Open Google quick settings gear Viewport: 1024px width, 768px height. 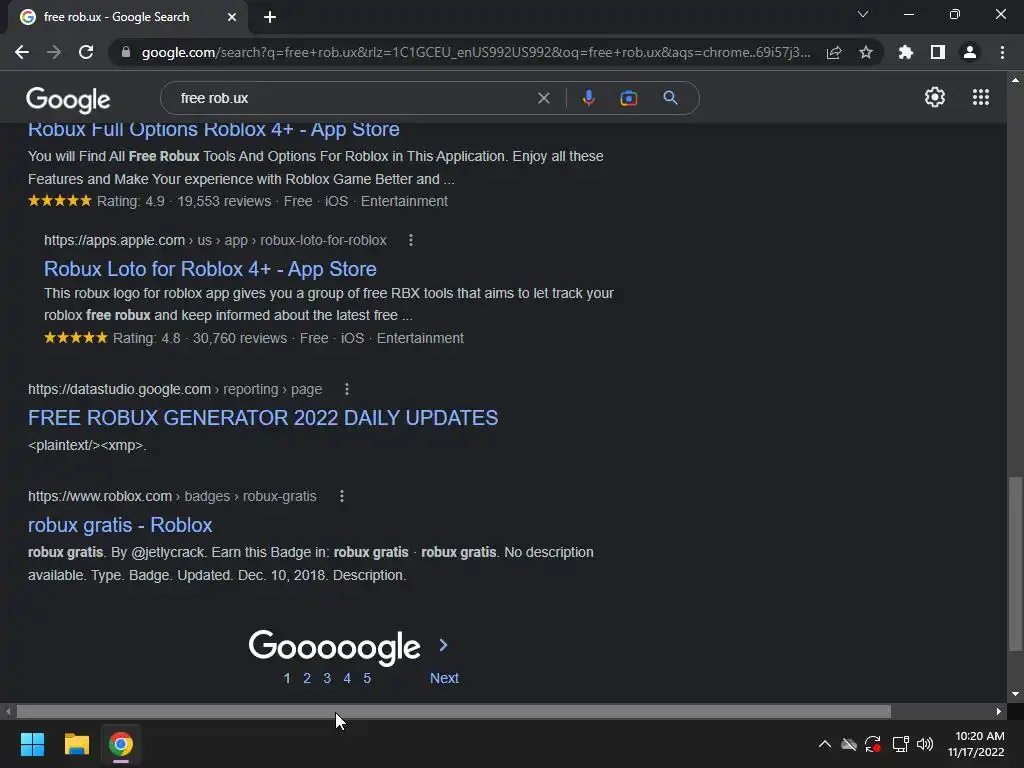coord(935,97)
